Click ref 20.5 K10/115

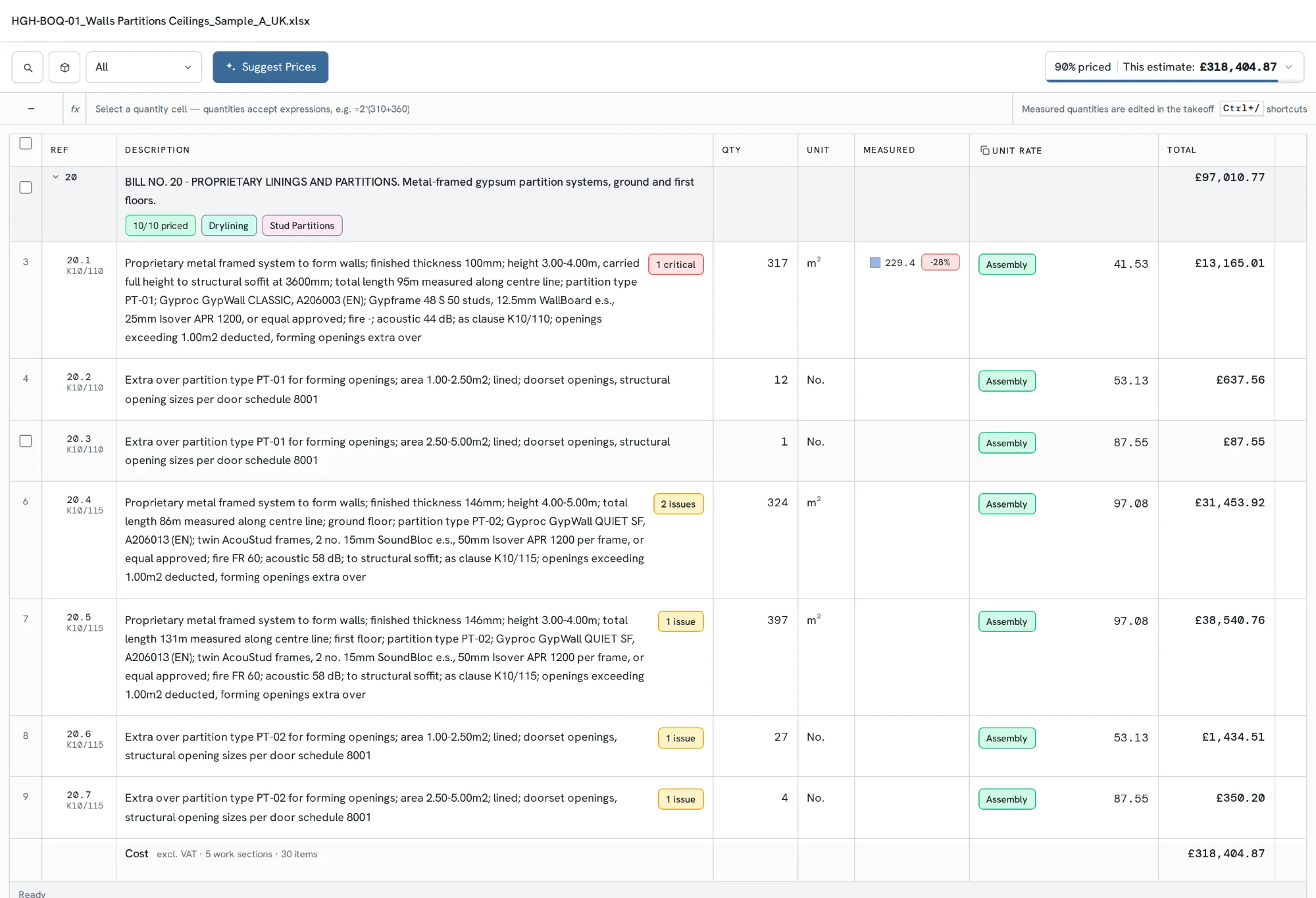[x=84, y=622]
